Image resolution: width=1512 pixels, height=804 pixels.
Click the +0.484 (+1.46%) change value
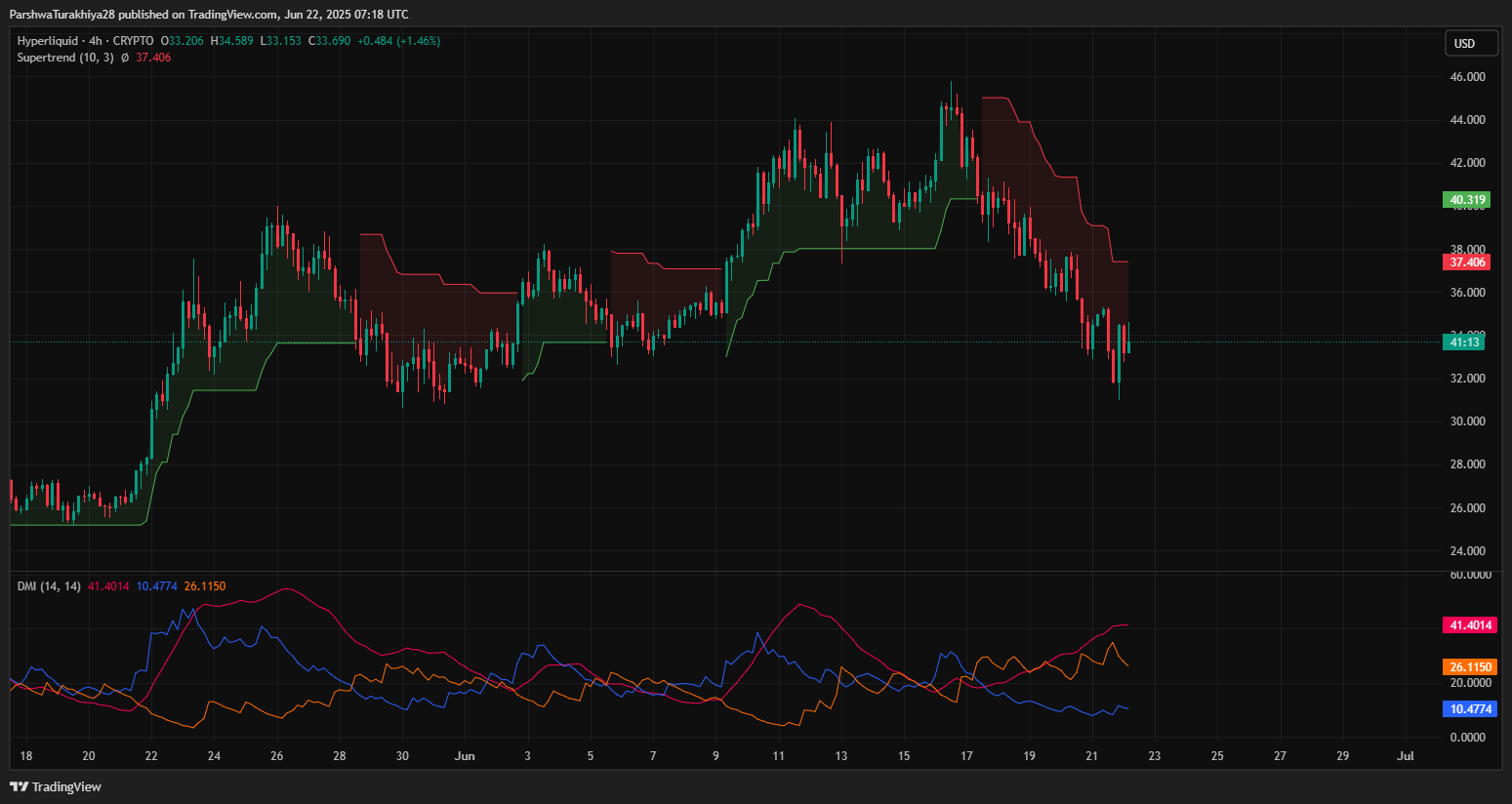(398, 41)
